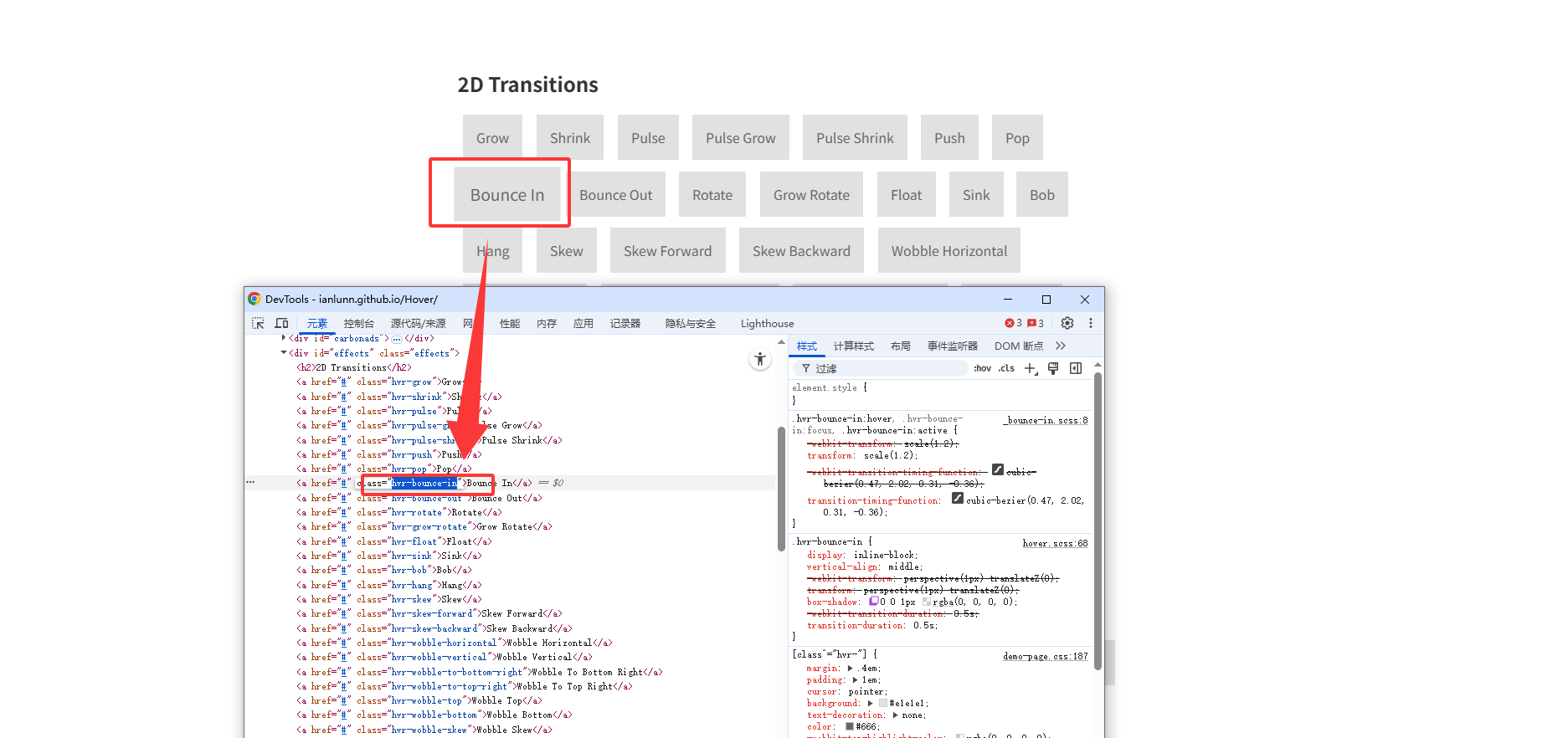Screen dimensions: 1568x738
Task: Open the cubic-bezier editor for transition-timing-function
Action: [958, 499]
